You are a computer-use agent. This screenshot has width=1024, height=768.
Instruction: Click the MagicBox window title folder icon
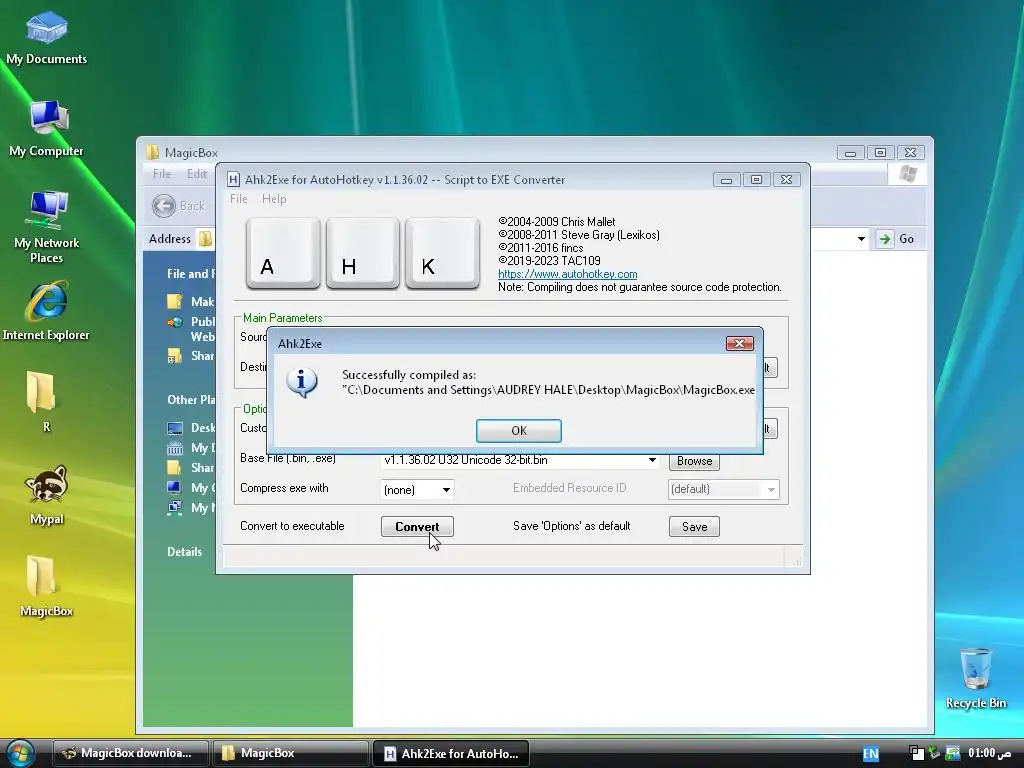[153, 153]
